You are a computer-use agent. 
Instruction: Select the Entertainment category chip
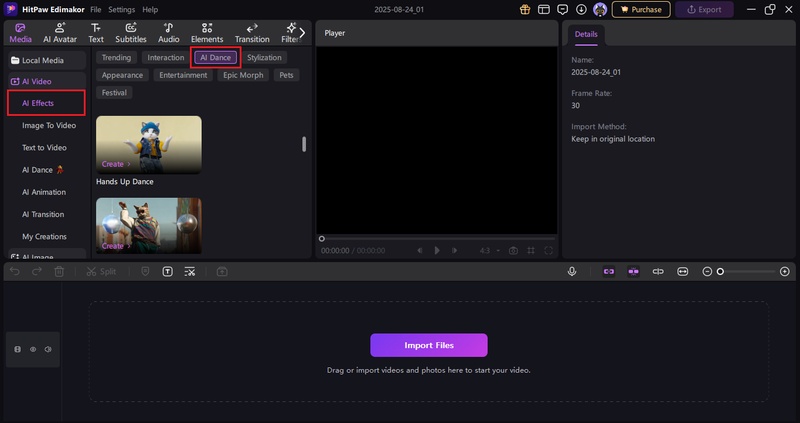click(x=183, y=75)
